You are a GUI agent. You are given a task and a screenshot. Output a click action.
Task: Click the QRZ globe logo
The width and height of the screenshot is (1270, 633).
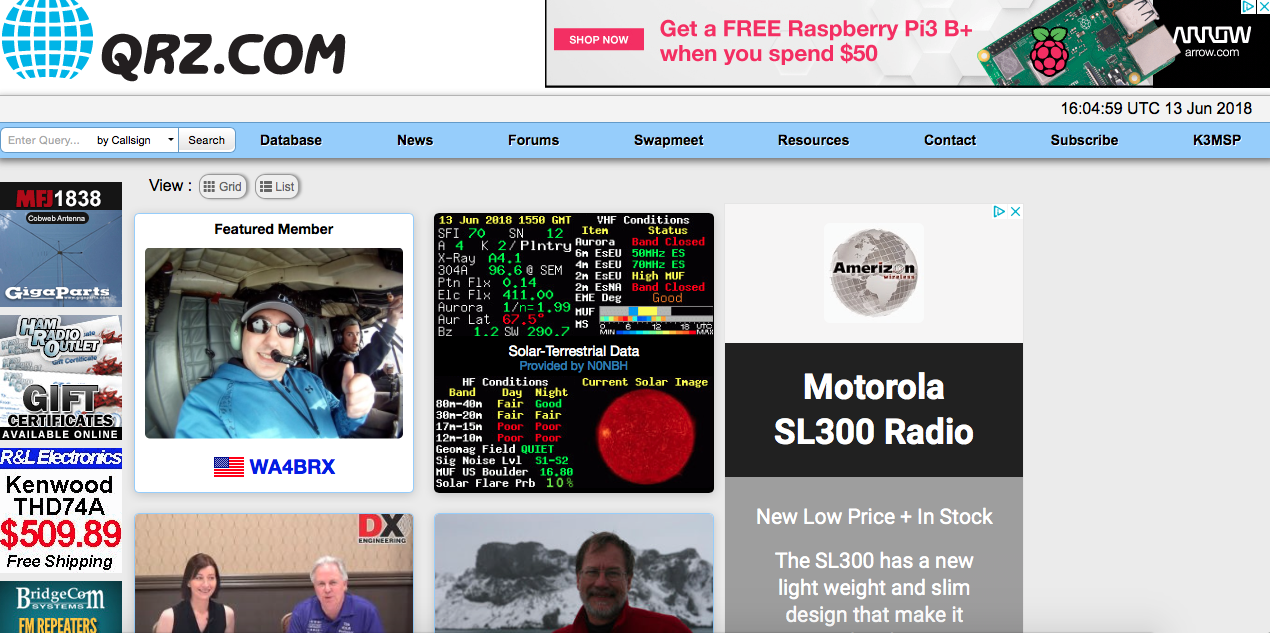46,40
